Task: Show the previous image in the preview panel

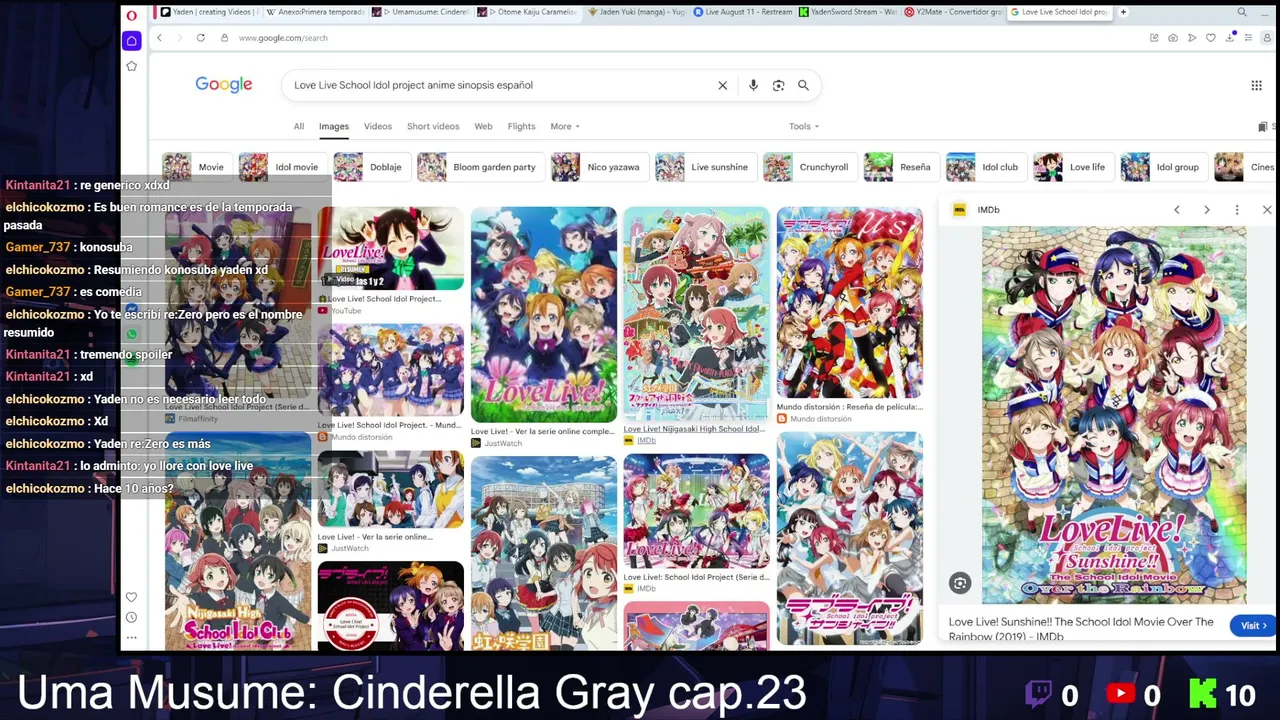Action: pos(1177,210)
